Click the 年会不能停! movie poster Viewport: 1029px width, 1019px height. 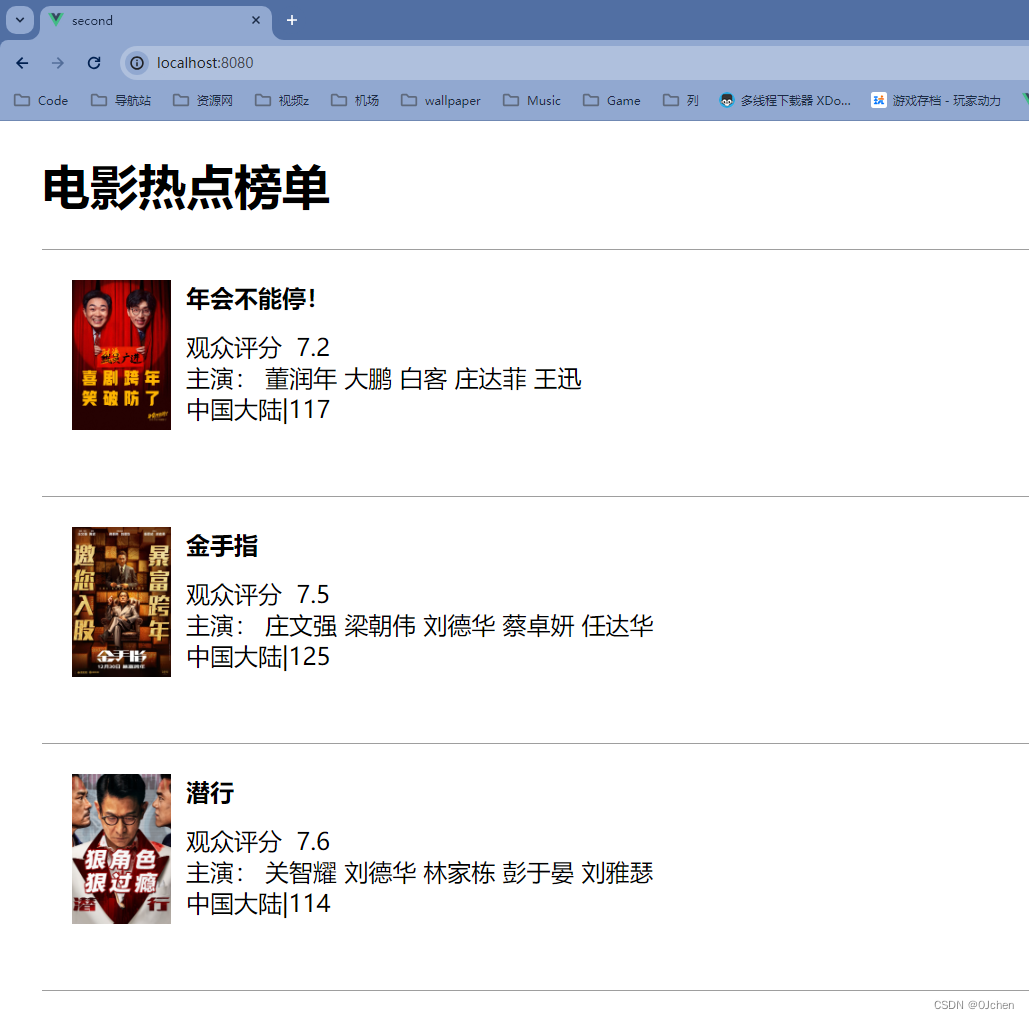coord(121,355)
